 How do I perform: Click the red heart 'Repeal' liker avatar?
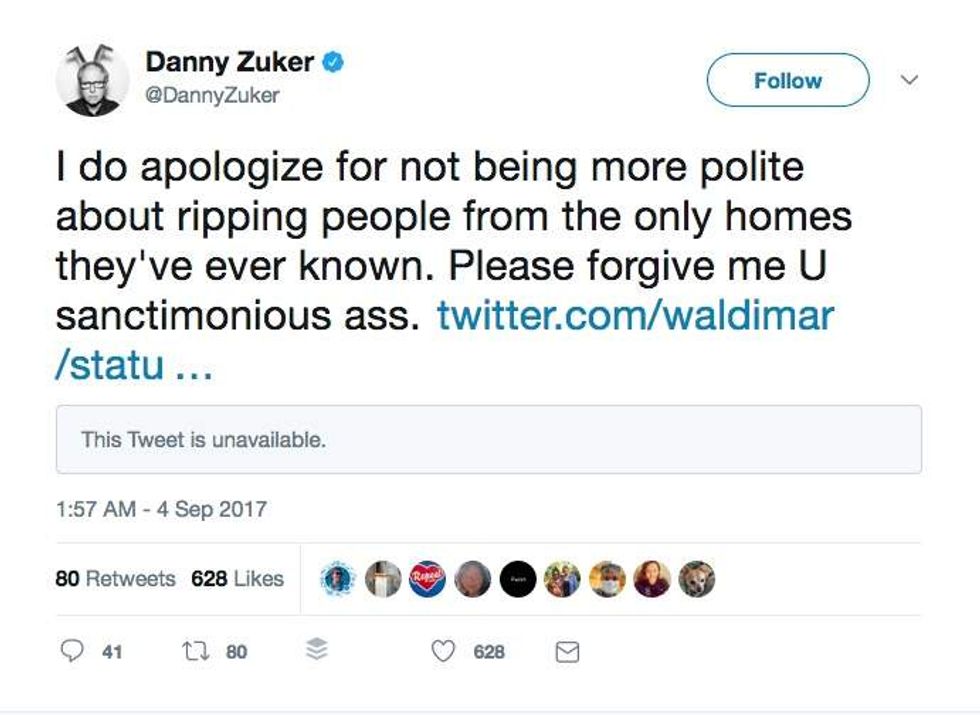point(427,579)
